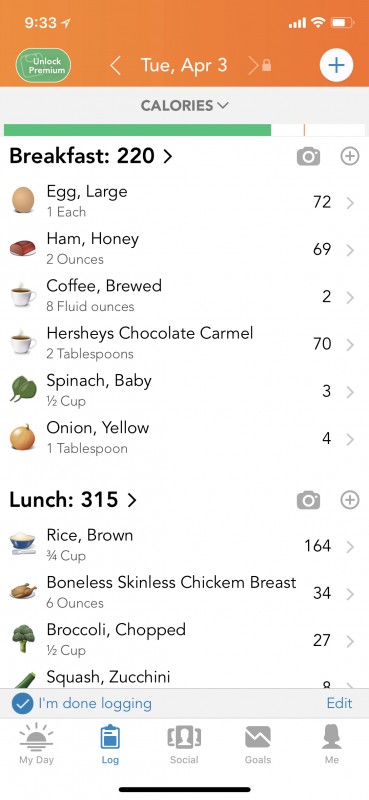This screenshot has width=369, height=800.
Task: Add food to Lunch with plus icon
Action: (350, 501)
